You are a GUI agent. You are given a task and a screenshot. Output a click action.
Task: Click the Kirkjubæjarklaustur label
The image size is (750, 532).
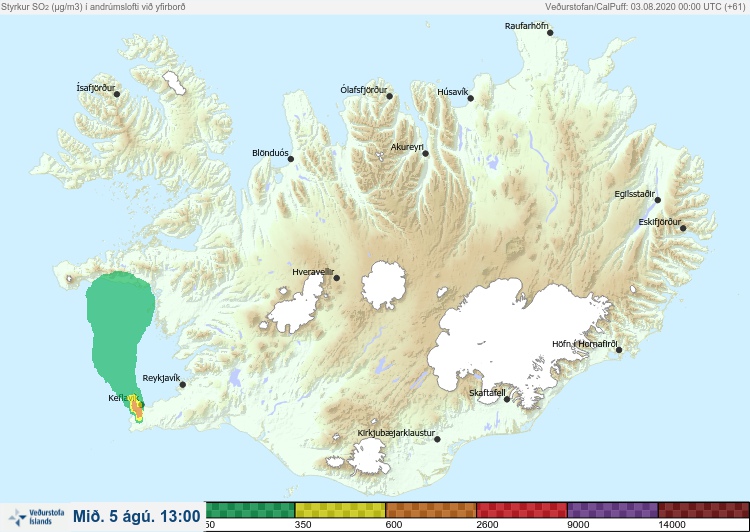tap(396, 433)
